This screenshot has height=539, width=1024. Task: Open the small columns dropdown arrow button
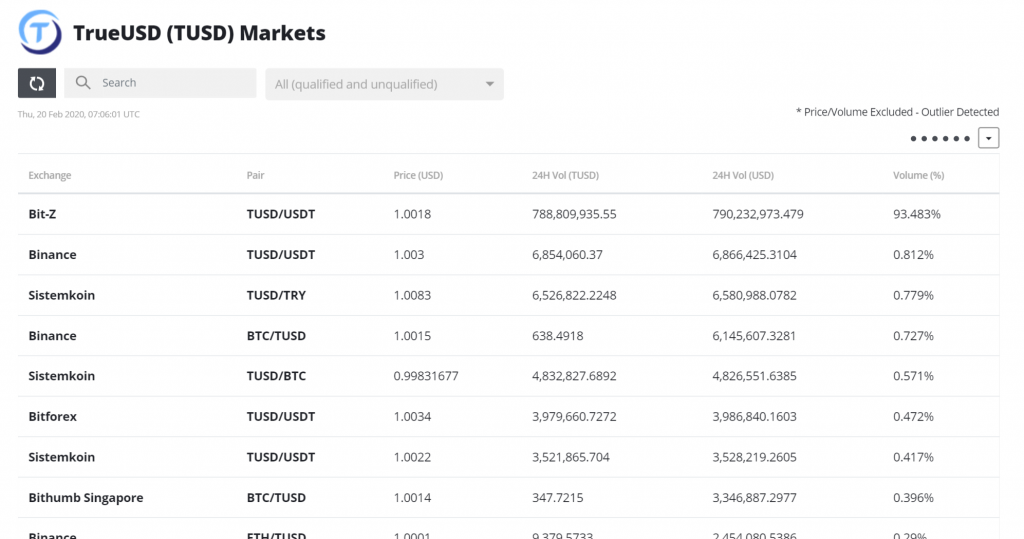[x=988, y=138]
